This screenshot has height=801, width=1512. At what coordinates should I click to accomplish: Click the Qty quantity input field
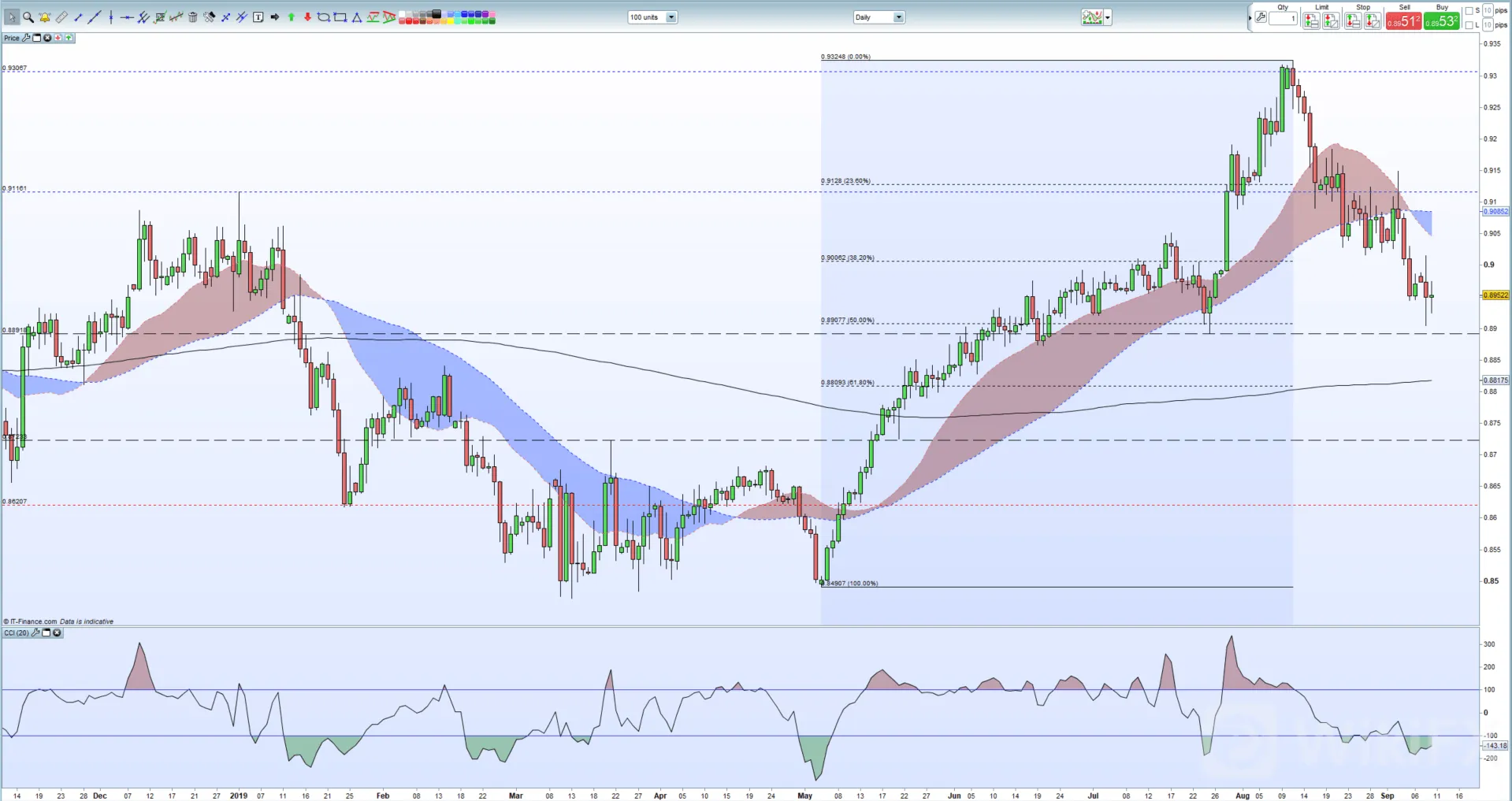(x=1284, y=18)
